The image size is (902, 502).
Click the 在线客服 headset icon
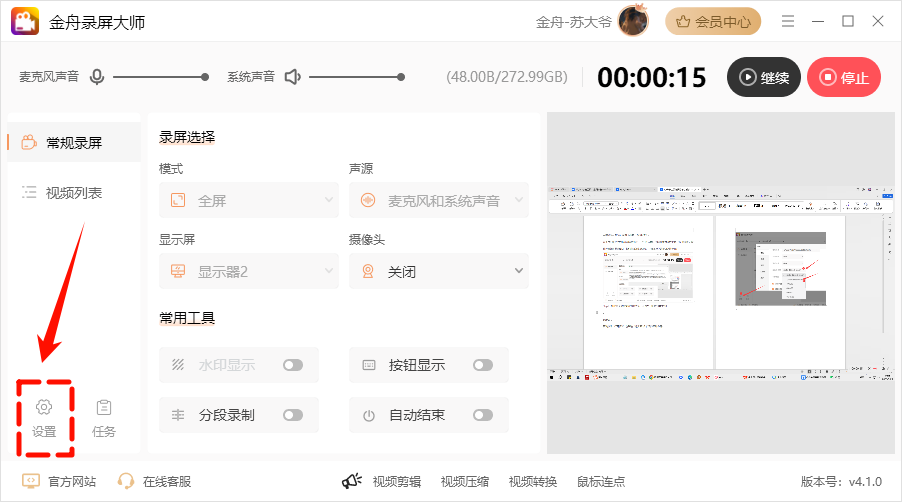coord(125,481)
